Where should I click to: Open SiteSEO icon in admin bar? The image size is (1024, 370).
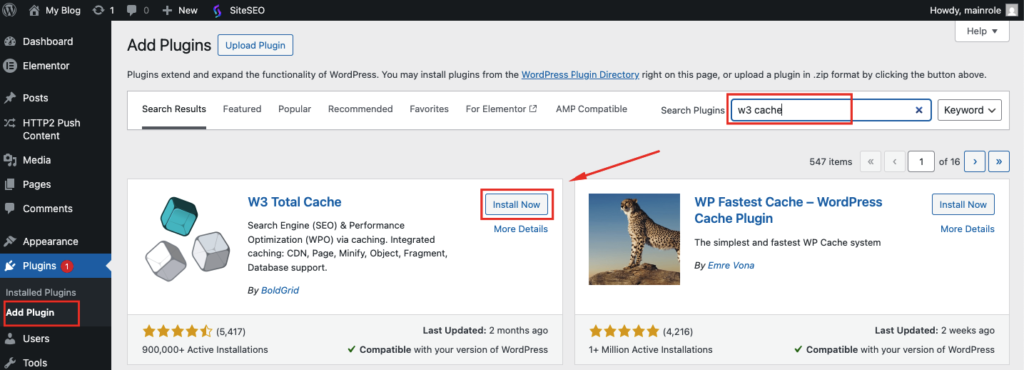coord(217,10)
